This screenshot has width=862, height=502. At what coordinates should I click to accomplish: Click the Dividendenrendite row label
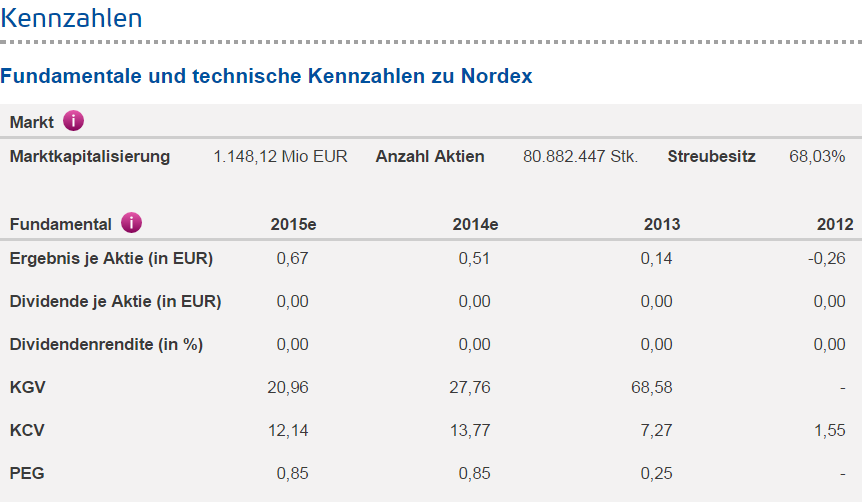tap(106, 344)
